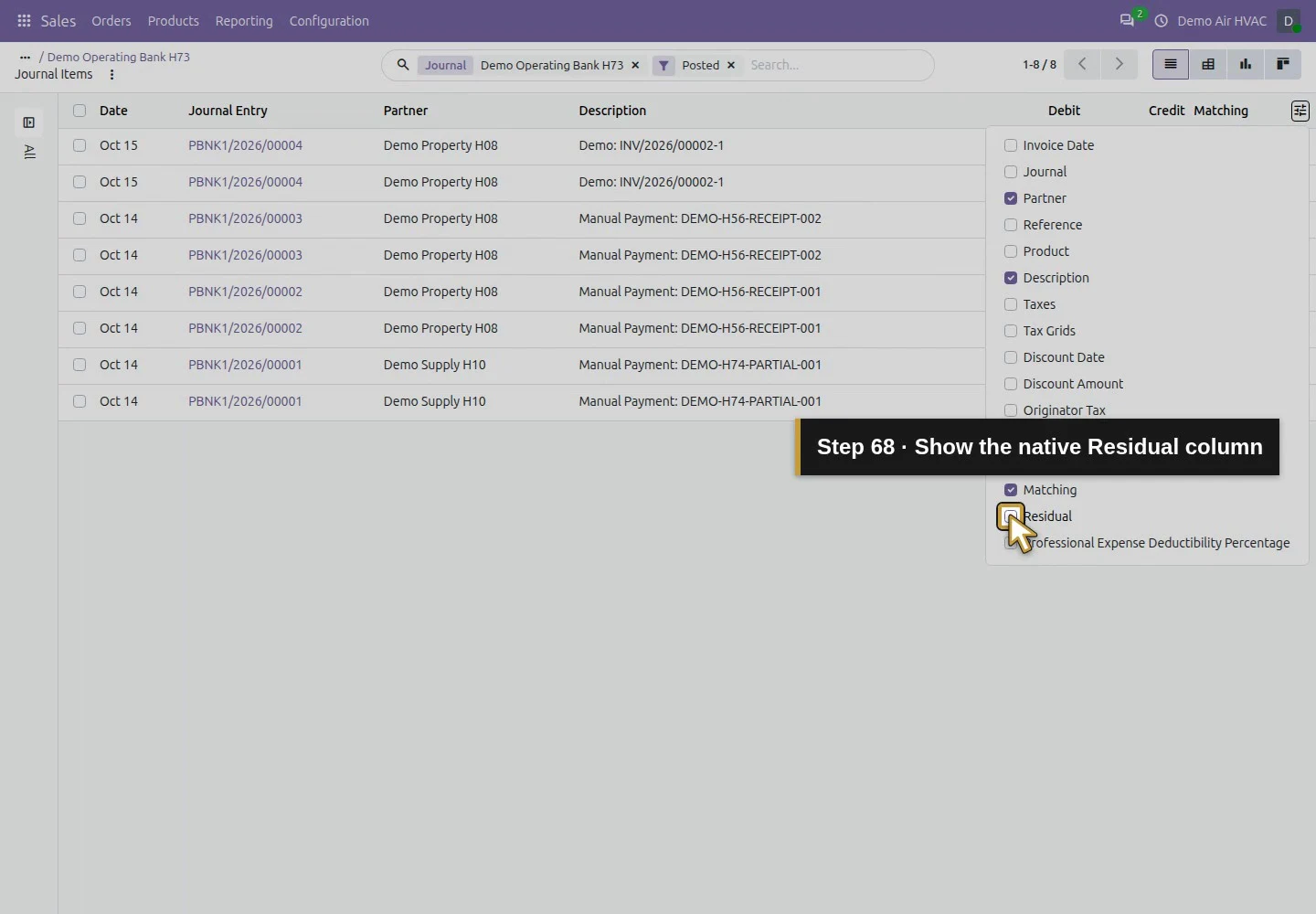
Task: Expand the collapsed search side panel
Action: point(29,122)
